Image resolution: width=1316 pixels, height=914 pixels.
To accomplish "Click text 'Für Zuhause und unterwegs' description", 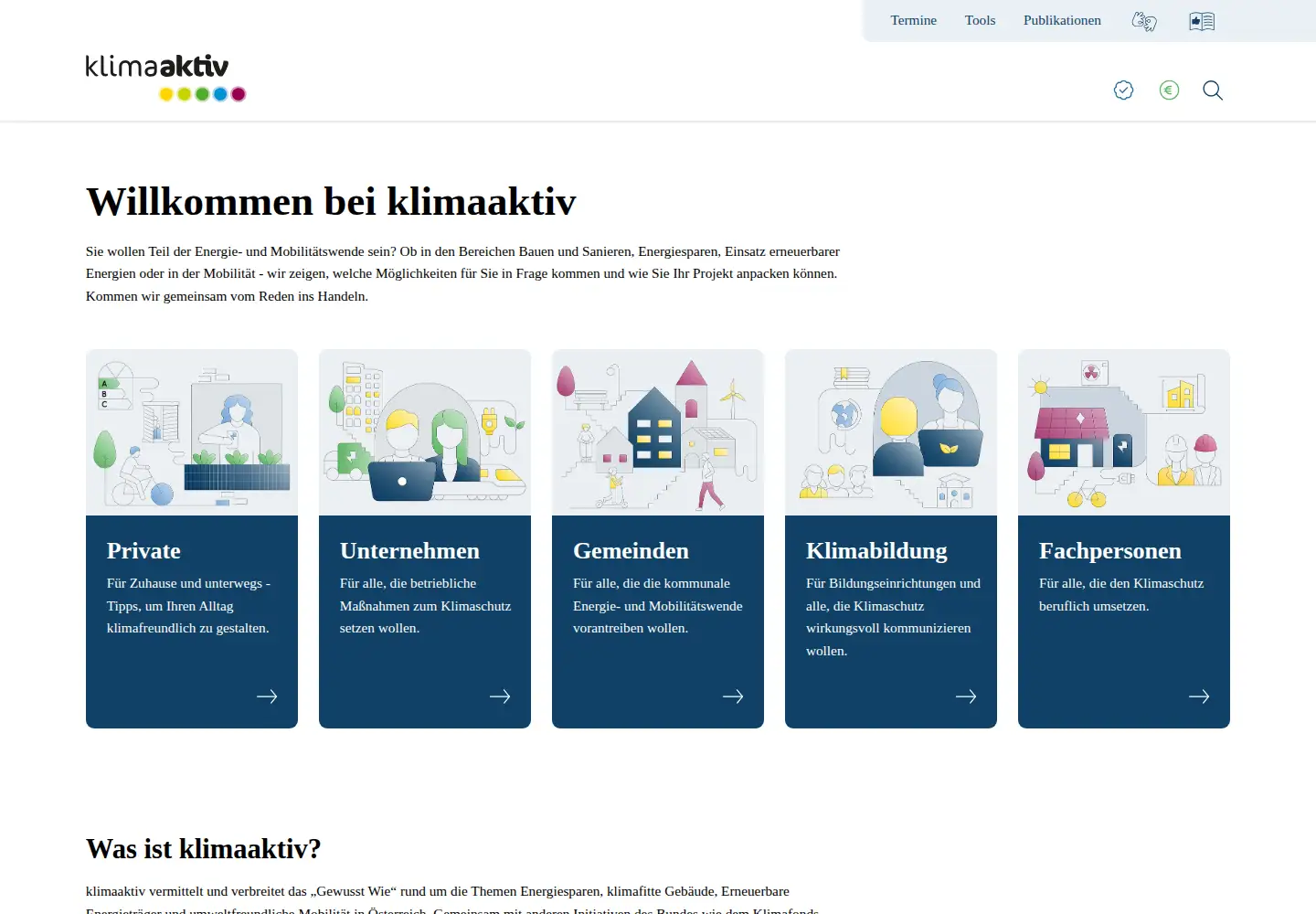I will (188, 606).
